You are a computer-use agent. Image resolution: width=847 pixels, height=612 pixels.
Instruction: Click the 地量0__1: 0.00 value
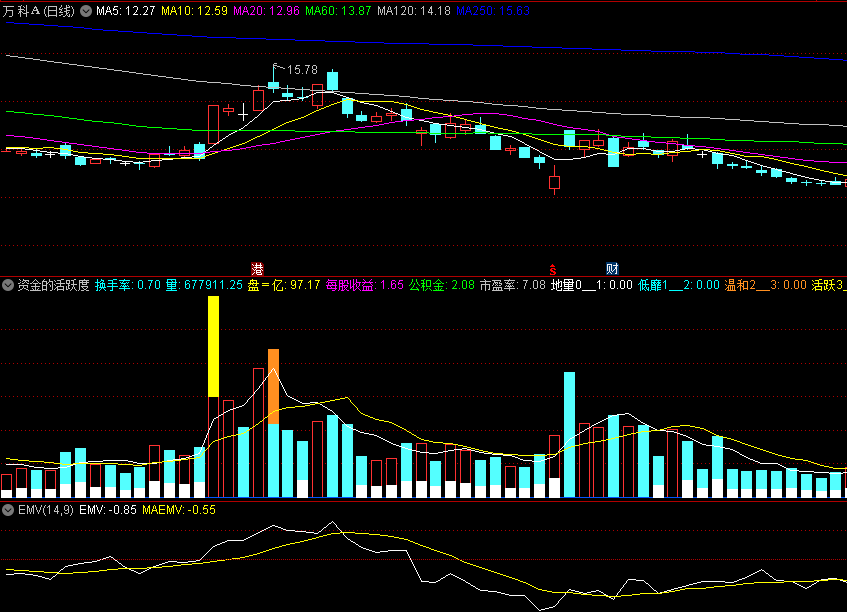[x=591, y=285]
